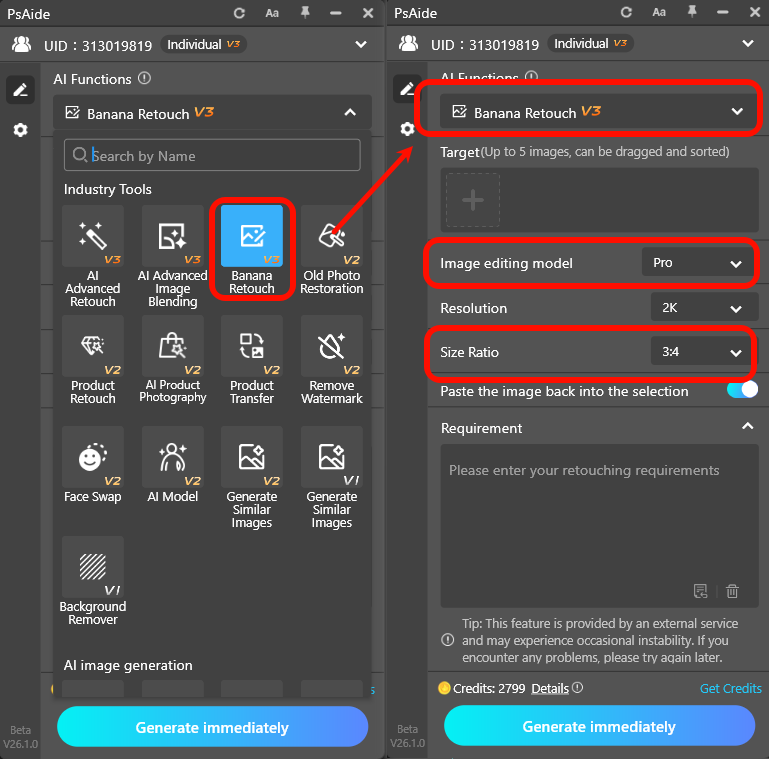Image resolution: width=769 pixels, height=759 pixels.
Task: Pin the left PsAide panel
Action: 305,13
